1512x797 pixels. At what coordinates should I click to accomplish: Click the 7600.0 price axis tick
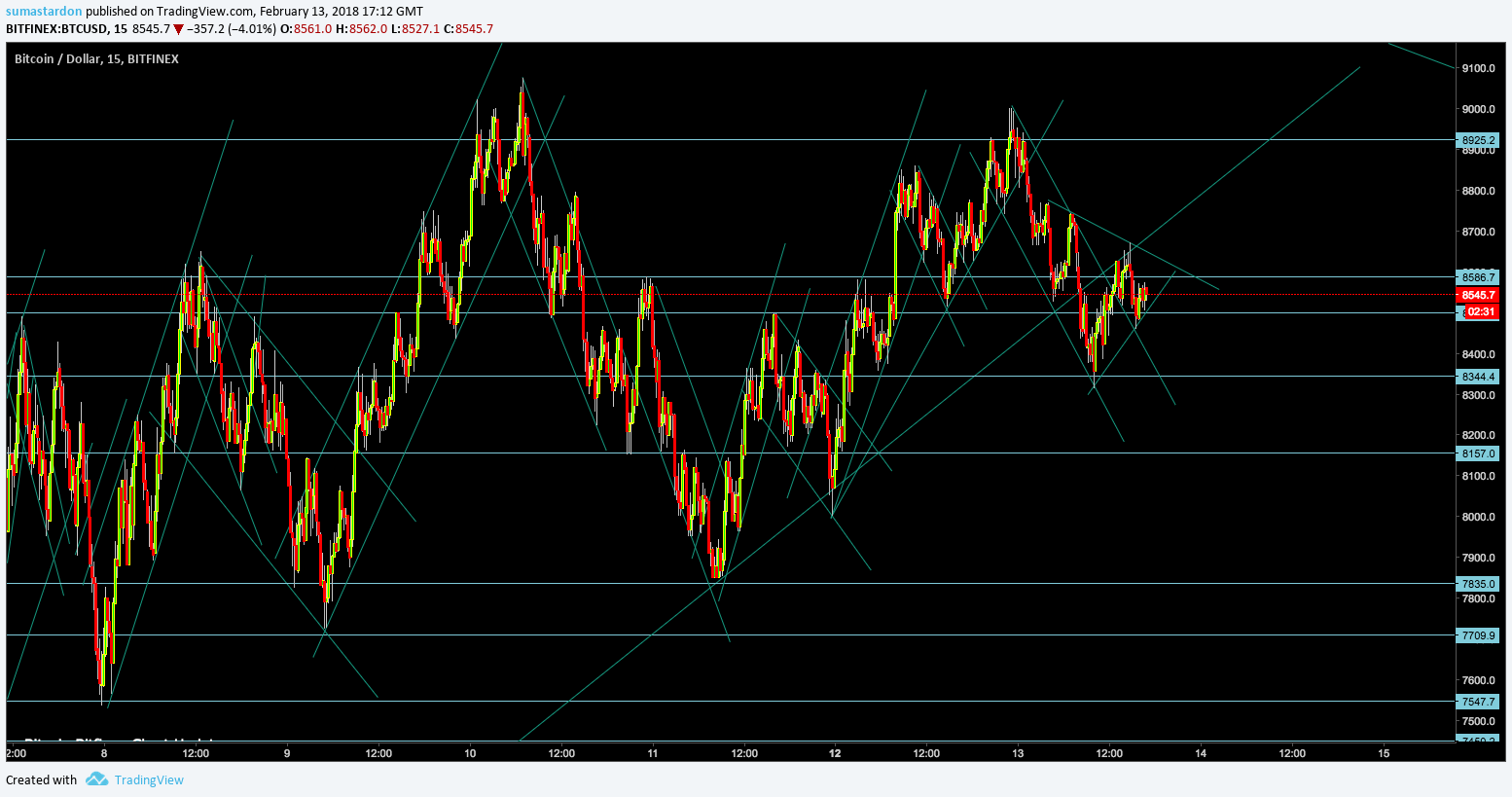pyautogui.click(x=1478, y=680)
